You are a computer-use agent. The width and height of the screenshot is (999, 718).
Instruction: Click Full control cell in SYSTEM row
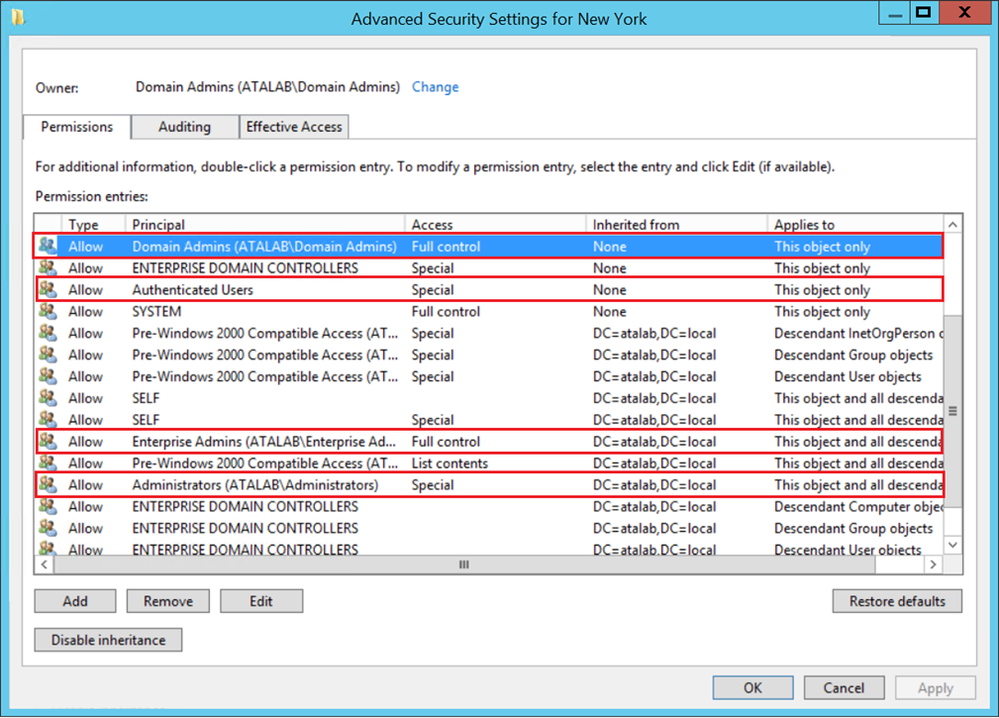click(x=445, y=312)
